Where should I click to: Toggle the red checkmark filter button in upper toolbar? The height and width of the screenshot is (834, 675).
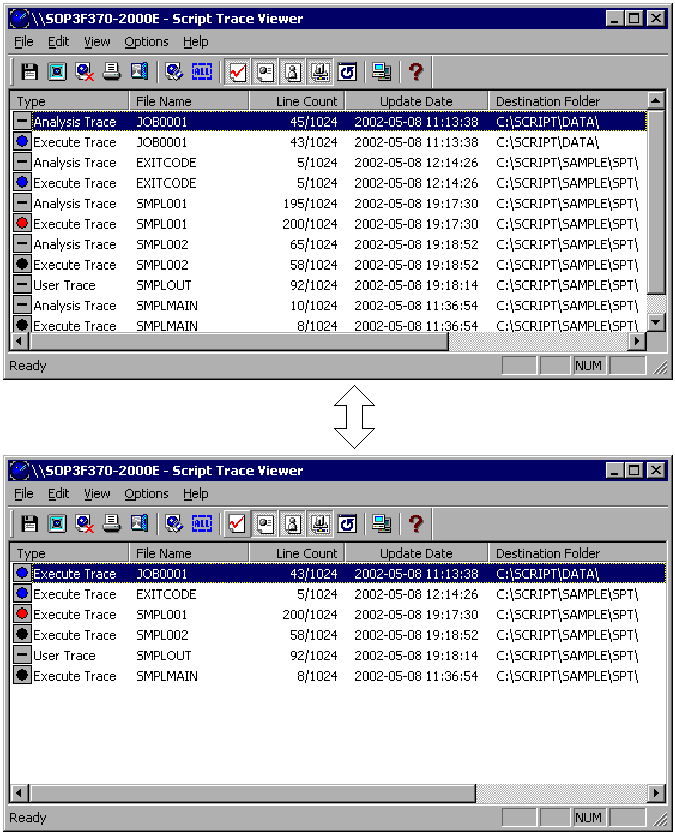coord(238,72)
